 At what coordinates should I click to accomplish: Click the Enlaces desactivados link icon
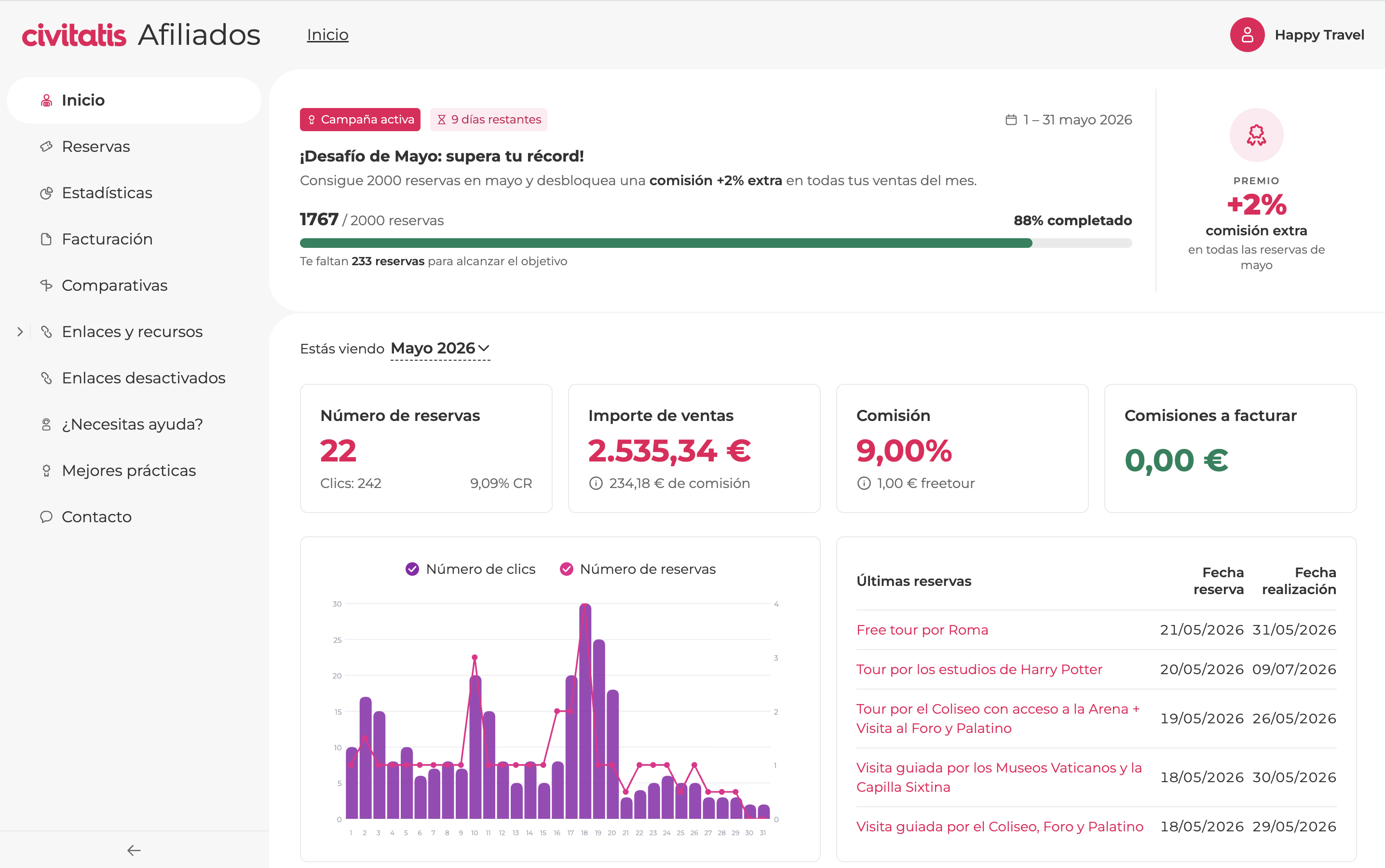pyautogui.click(x=46, y=378)
